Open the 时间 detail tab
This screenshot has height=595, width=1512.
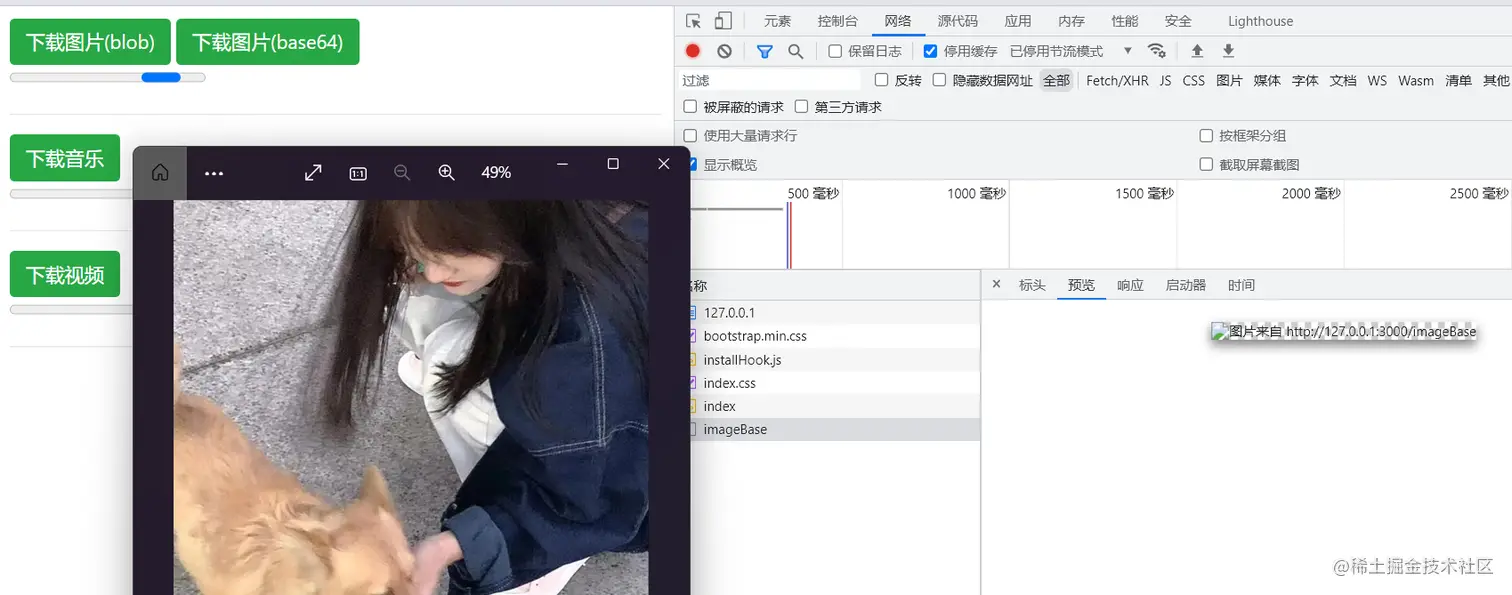tap(1241, 285)
